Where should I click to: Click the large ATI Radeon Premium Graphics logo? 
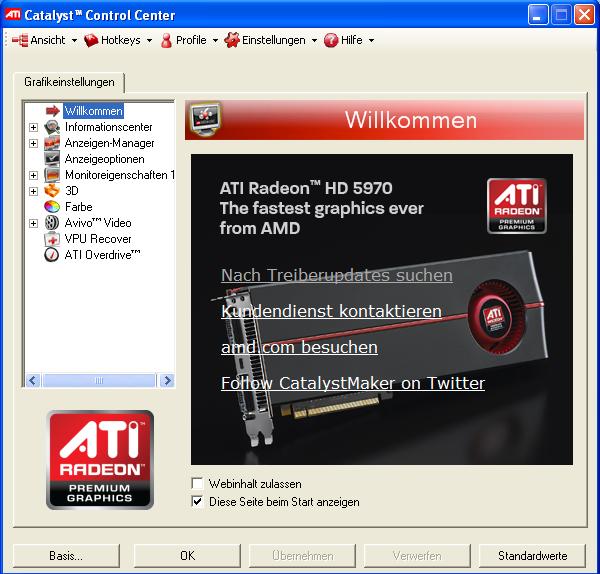pos(100,460)
